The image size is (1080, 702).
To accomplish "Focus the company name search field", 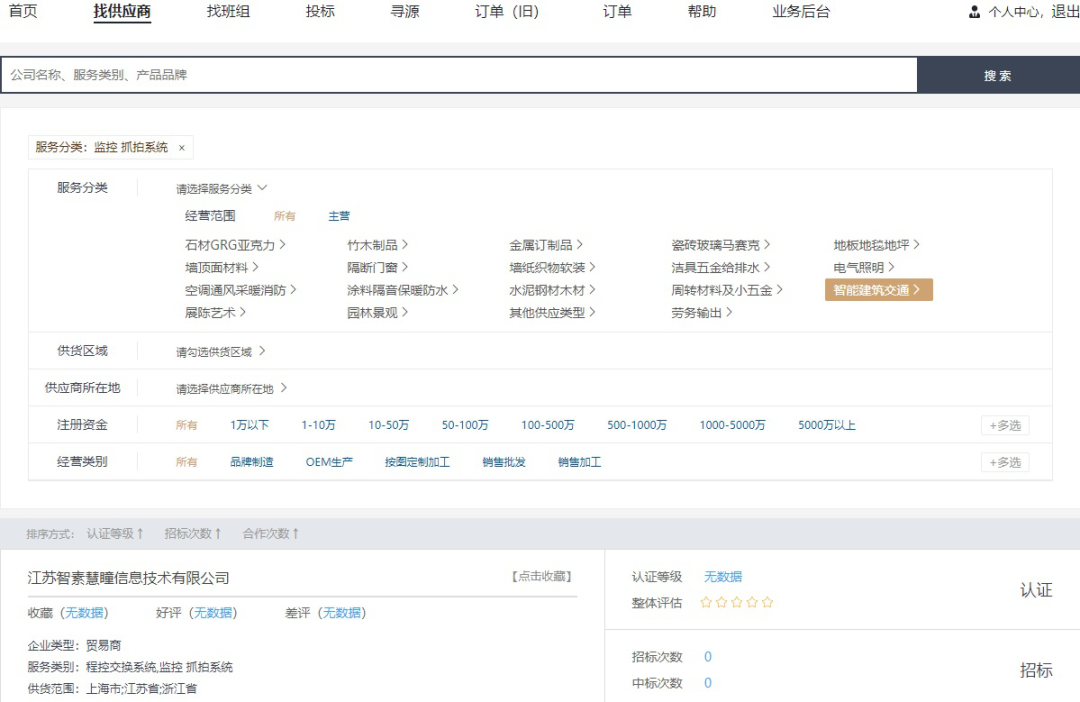I will (x=460, y=75).
